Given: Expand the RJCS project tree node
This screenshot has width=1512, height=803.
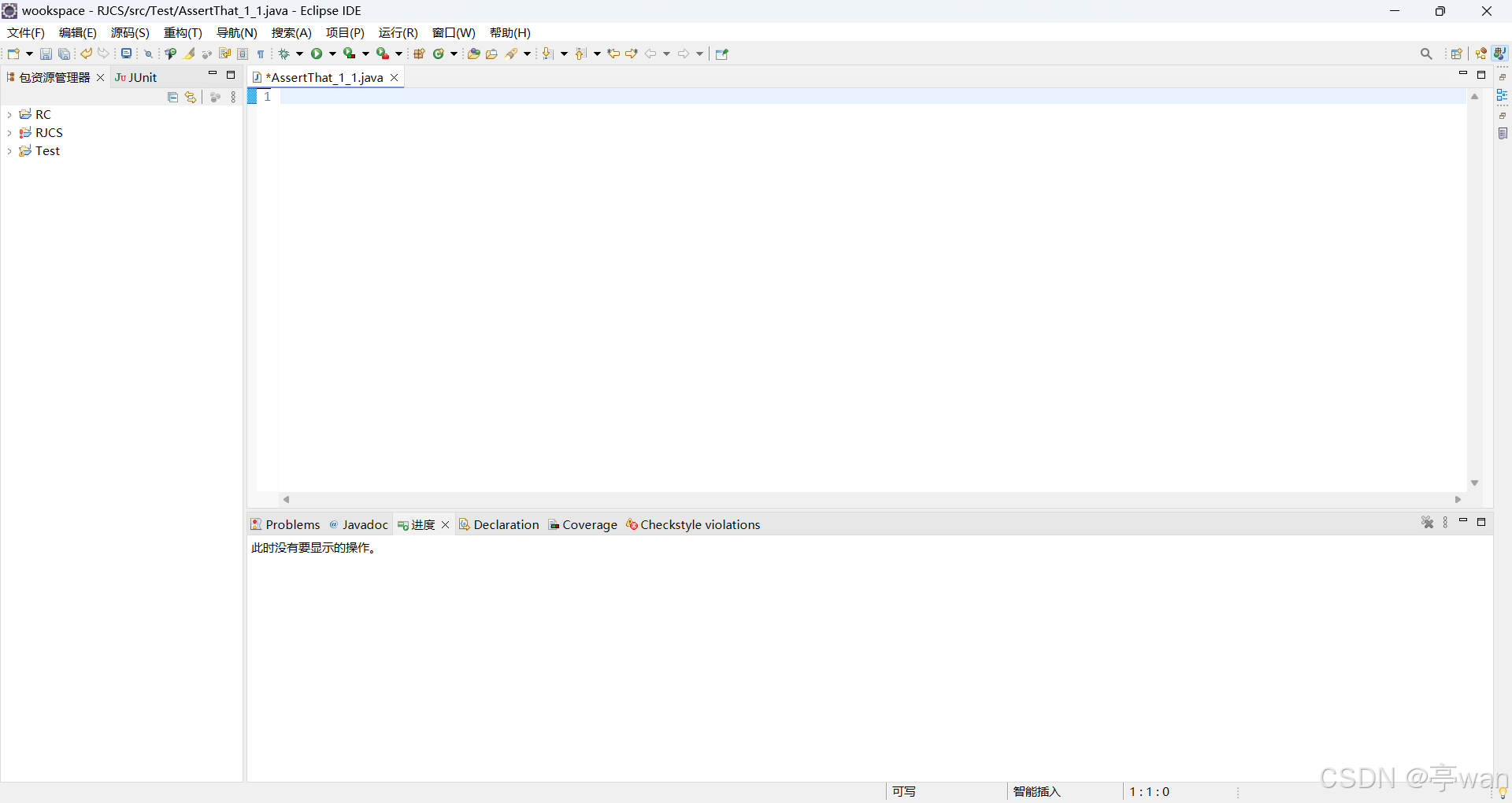Looking at the screenshot, I should coord(9,133).
